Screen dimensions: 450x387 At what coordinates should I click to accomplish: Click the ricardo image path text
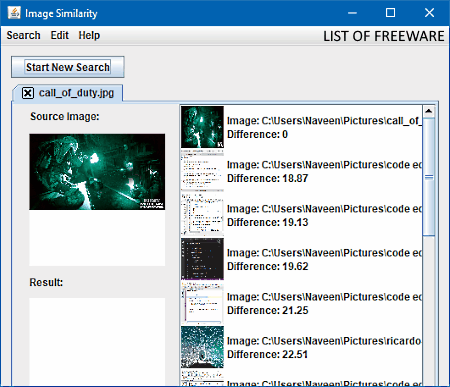point(324,341)
